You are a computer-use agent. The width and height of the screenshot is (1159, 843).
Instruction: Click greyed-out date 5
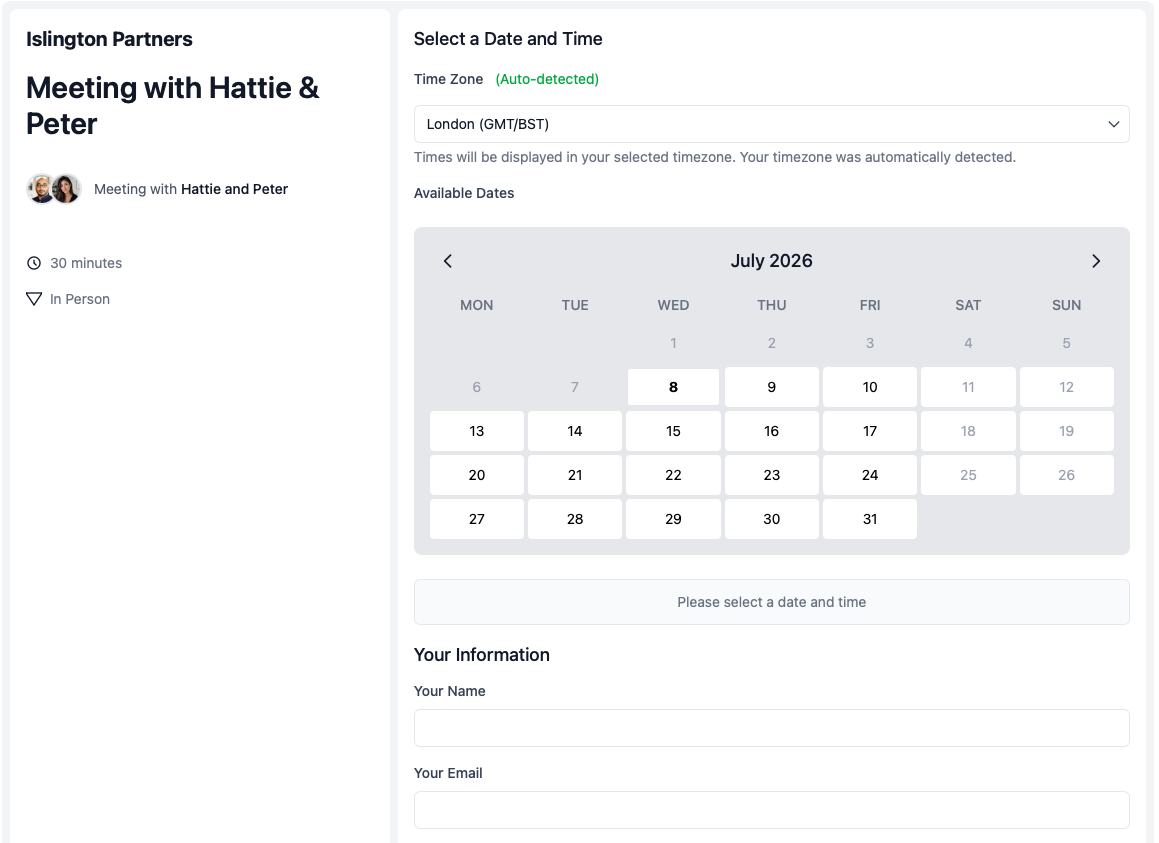click(x=1067, y=343)
